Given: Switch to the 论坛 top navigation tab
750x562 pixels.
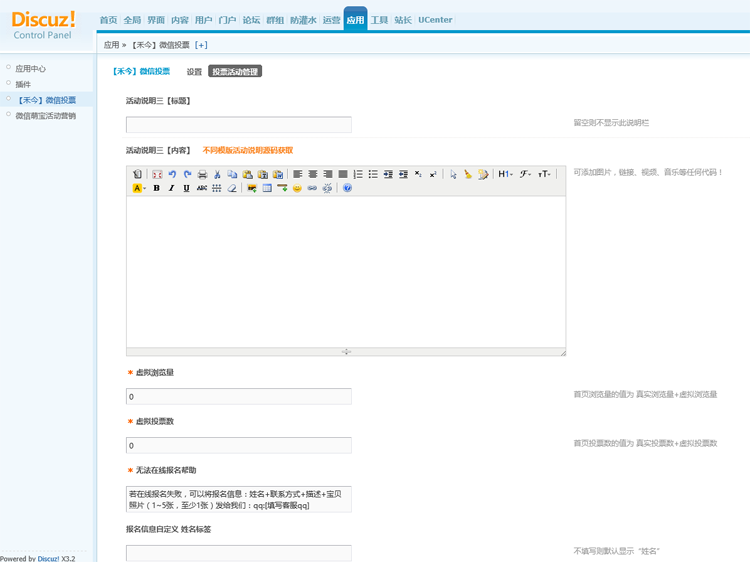Looking at the screenshot, I should [x=251, y=20].
